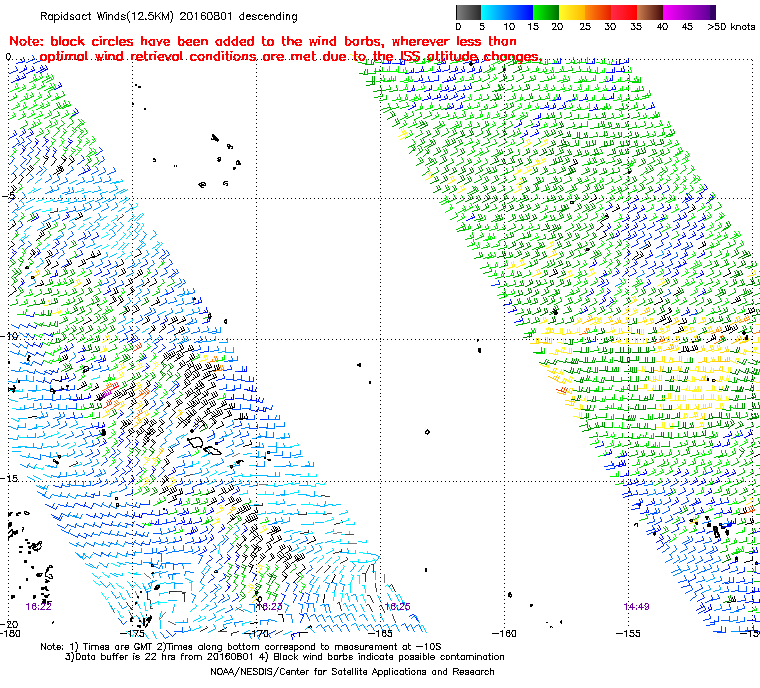Click the -175 longitude axis label
Viewport: 760px width, 688px height.
pos(132,633)
